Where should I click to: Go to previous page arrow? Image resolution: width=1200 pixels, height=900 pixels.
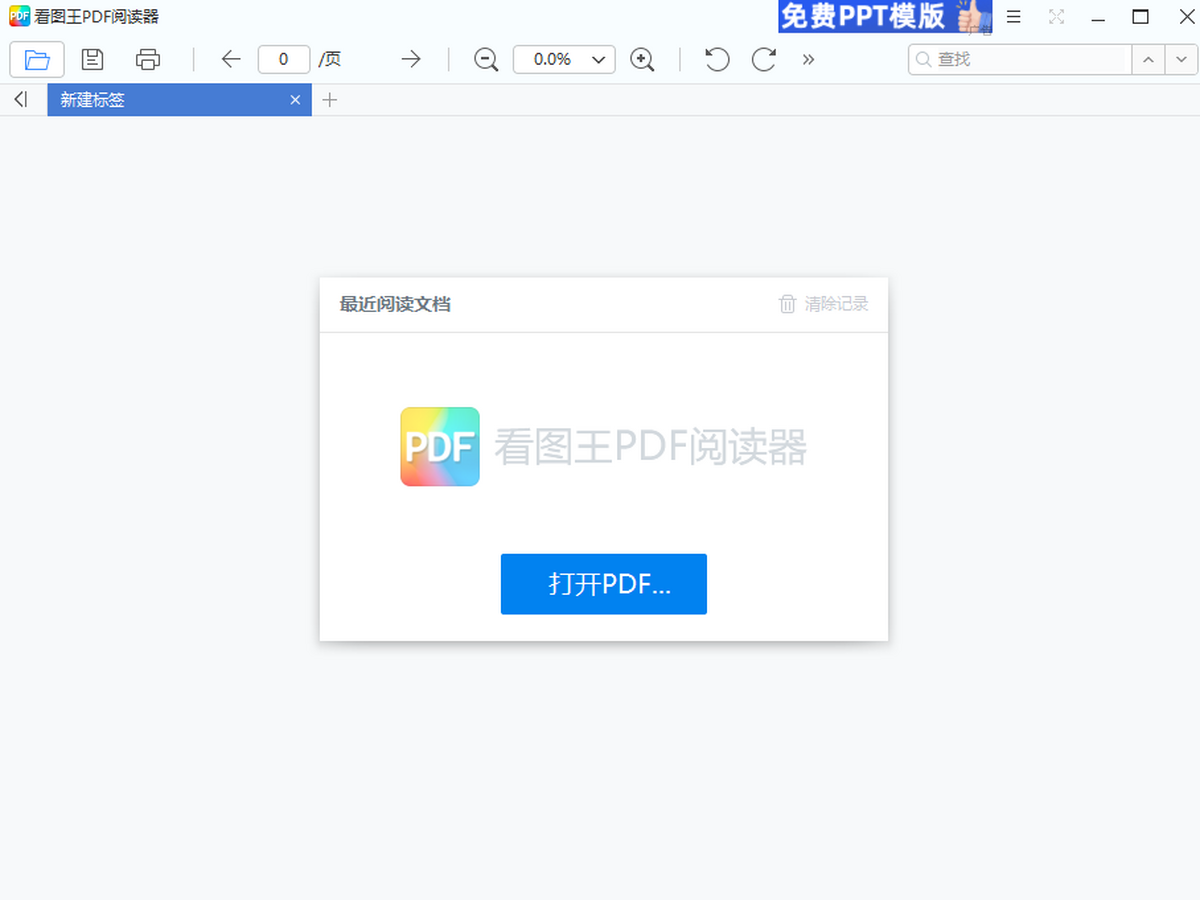[231, 60]
